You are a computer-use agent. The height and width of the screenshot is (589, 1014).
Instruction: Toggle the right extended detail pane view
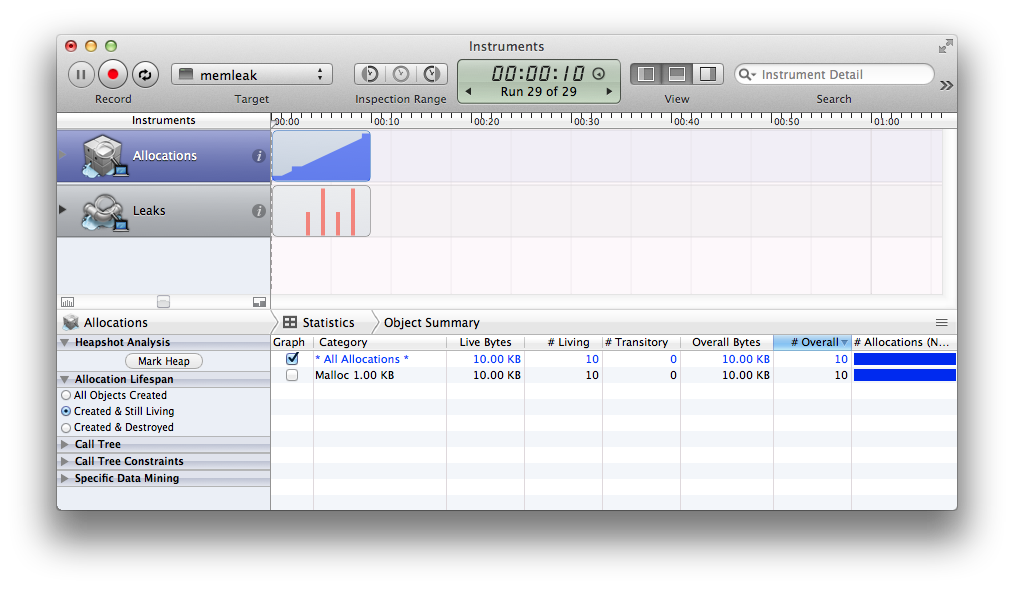pyautogui.click(x=708, y=74)
